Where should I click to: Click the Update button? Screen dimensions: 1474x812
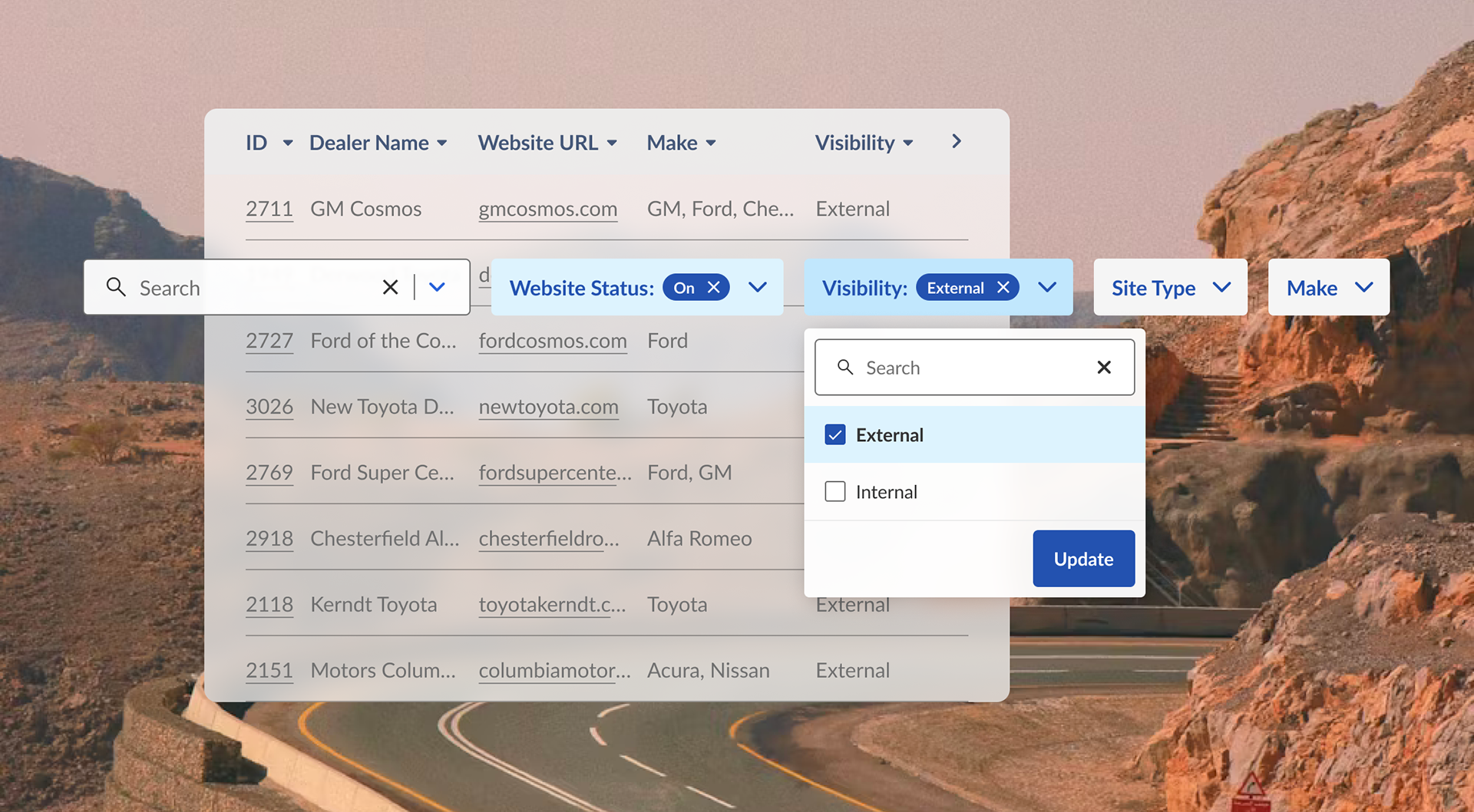(x=1084, y=559)
